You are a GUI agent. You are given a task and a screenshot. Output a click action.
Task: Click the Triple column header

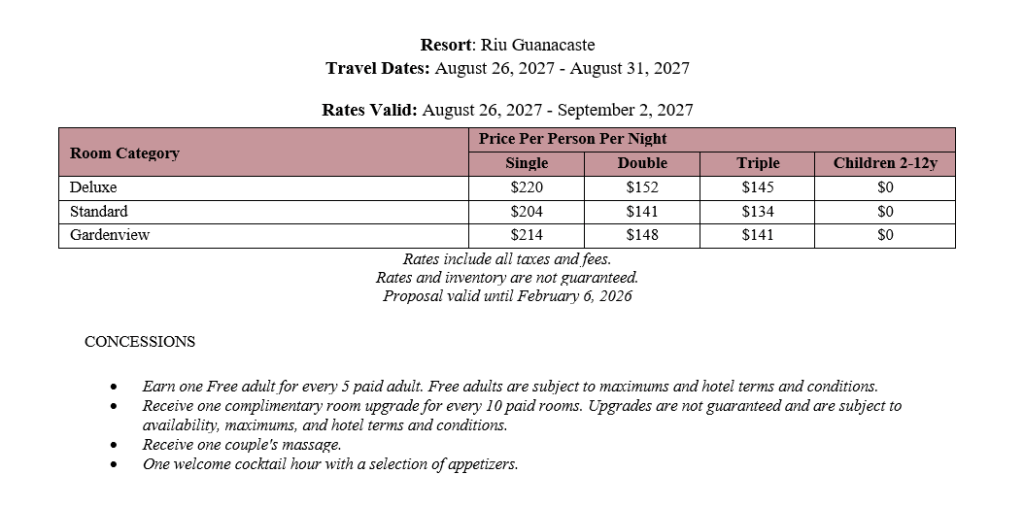[x=757, y=163]
